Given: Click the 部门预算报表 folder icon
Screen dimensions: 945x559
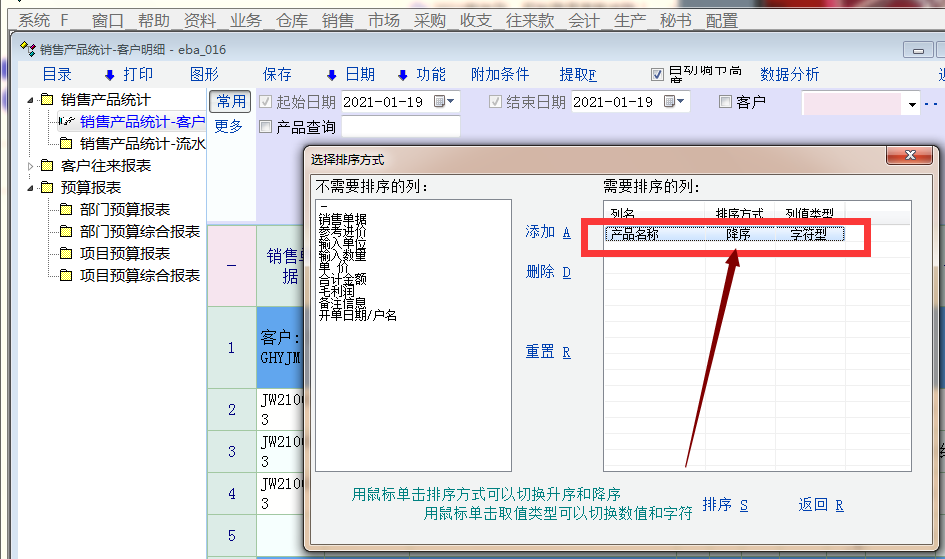Looking at the screenshot, I should point(66,210).
